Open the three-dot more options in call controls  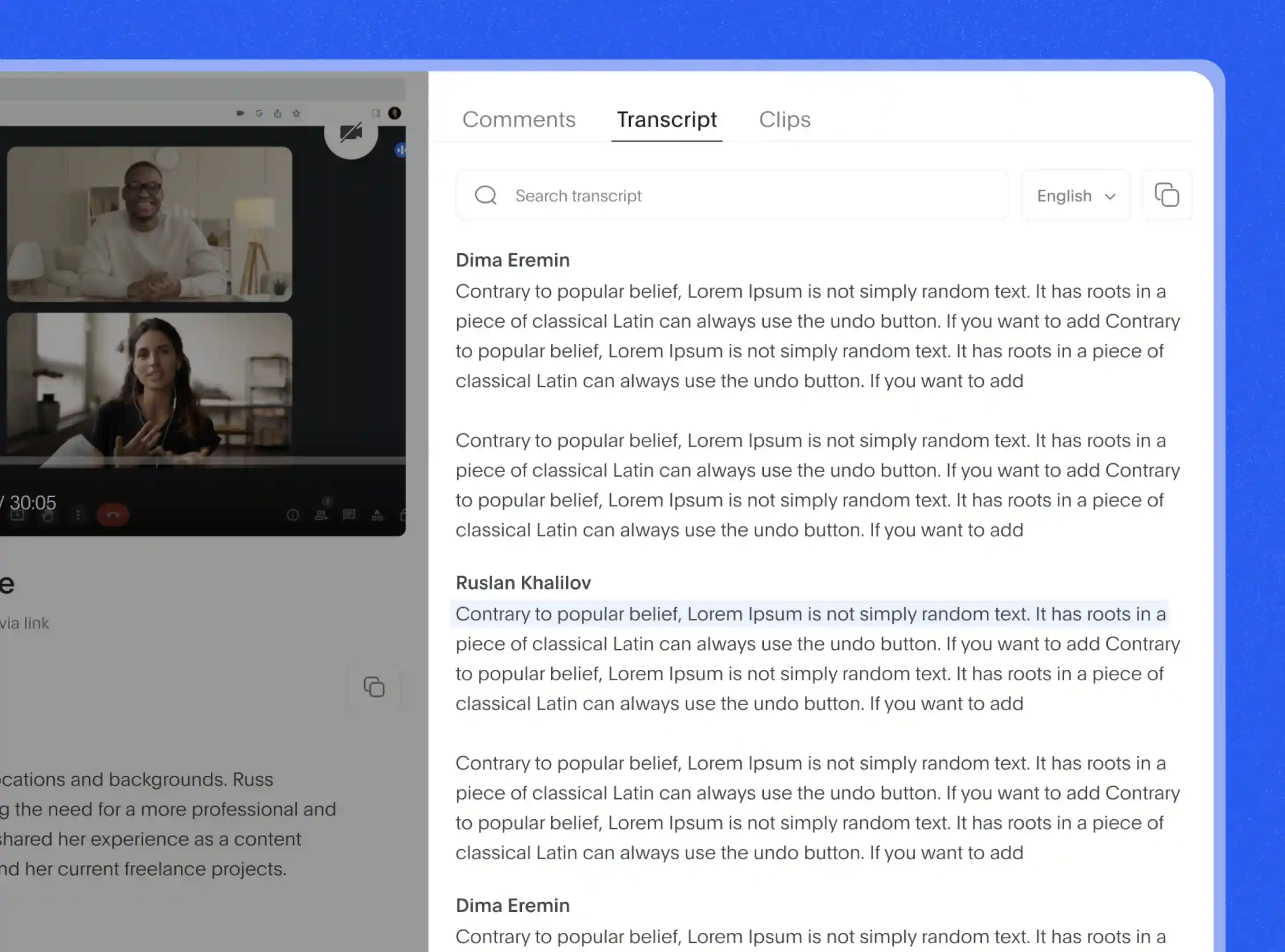click(x=78, y=515)
